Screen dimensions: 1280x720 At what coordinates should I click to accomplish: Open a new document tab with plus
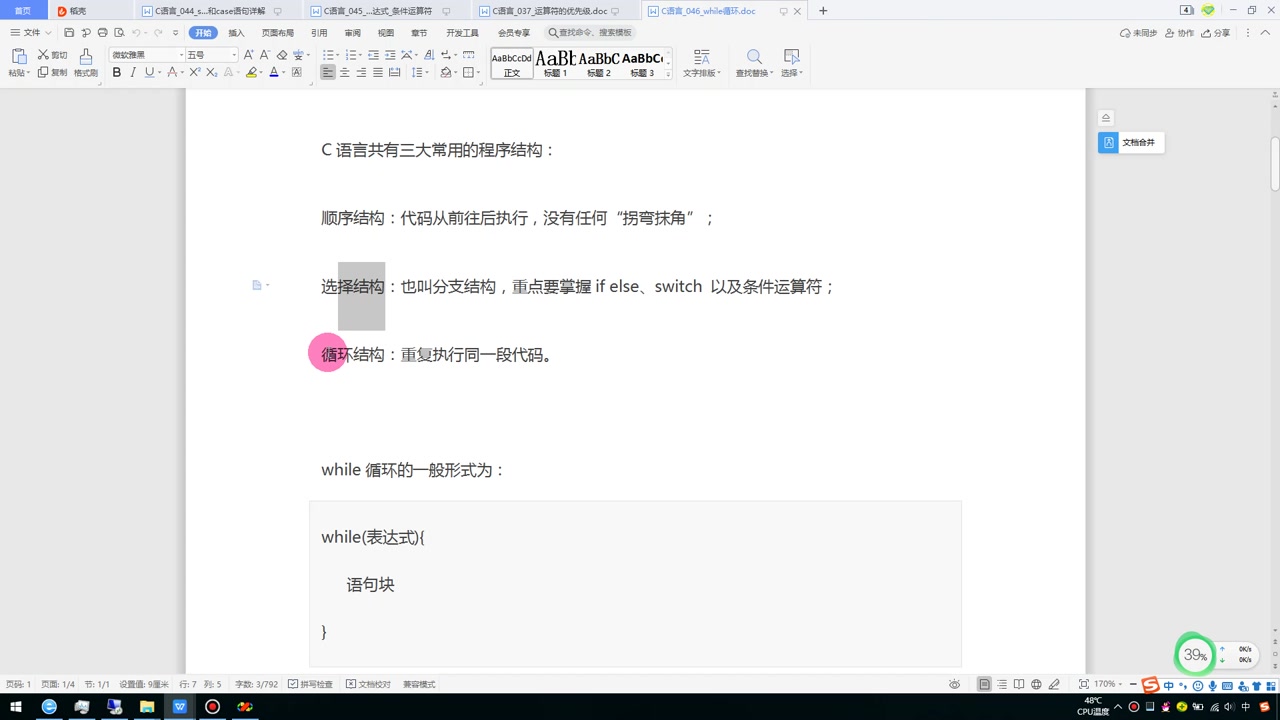pos(823,11)
